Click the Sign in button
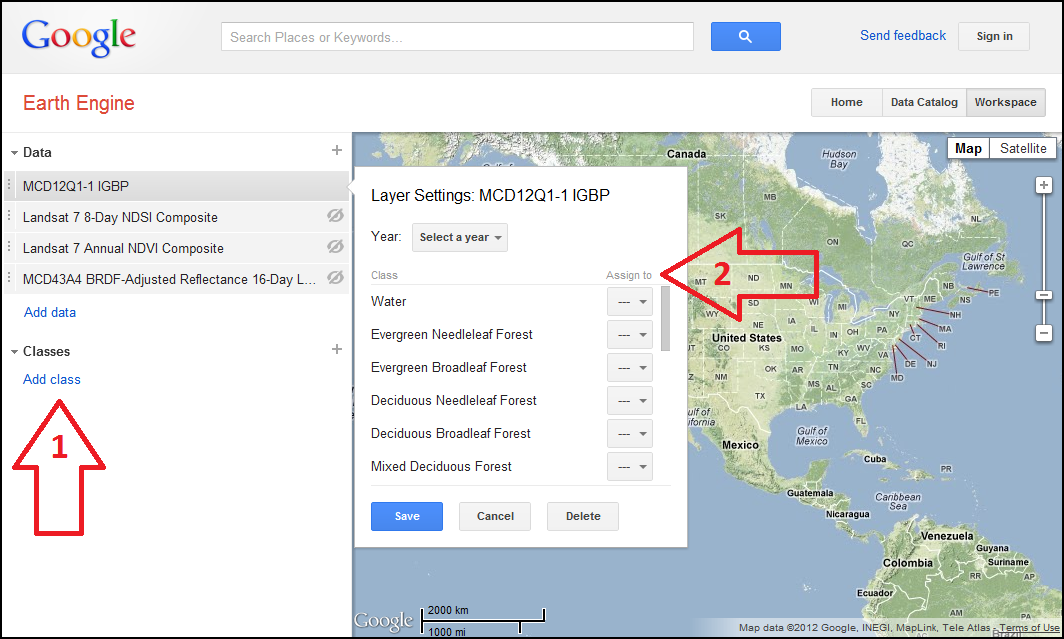 [x=994, y=37]
